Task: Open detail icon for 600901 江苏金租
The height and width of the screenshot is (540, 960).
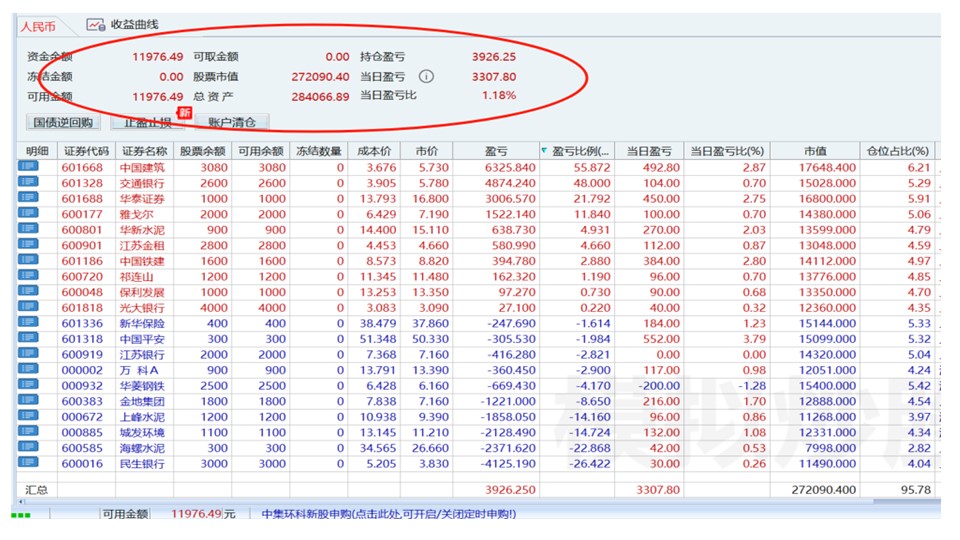Action: click(x=29, y=244)
